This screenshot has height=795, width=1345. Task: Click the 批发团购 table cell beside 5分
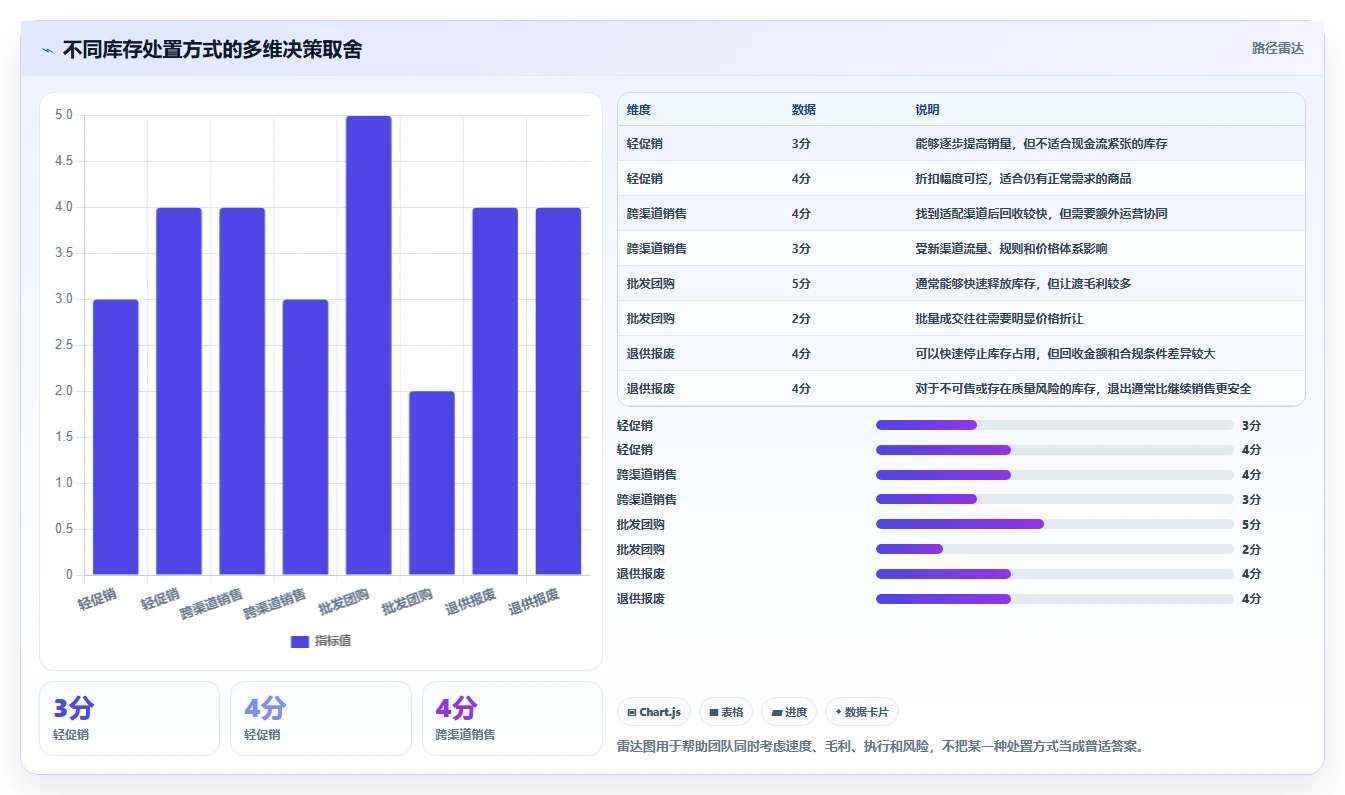coord(651,284)
